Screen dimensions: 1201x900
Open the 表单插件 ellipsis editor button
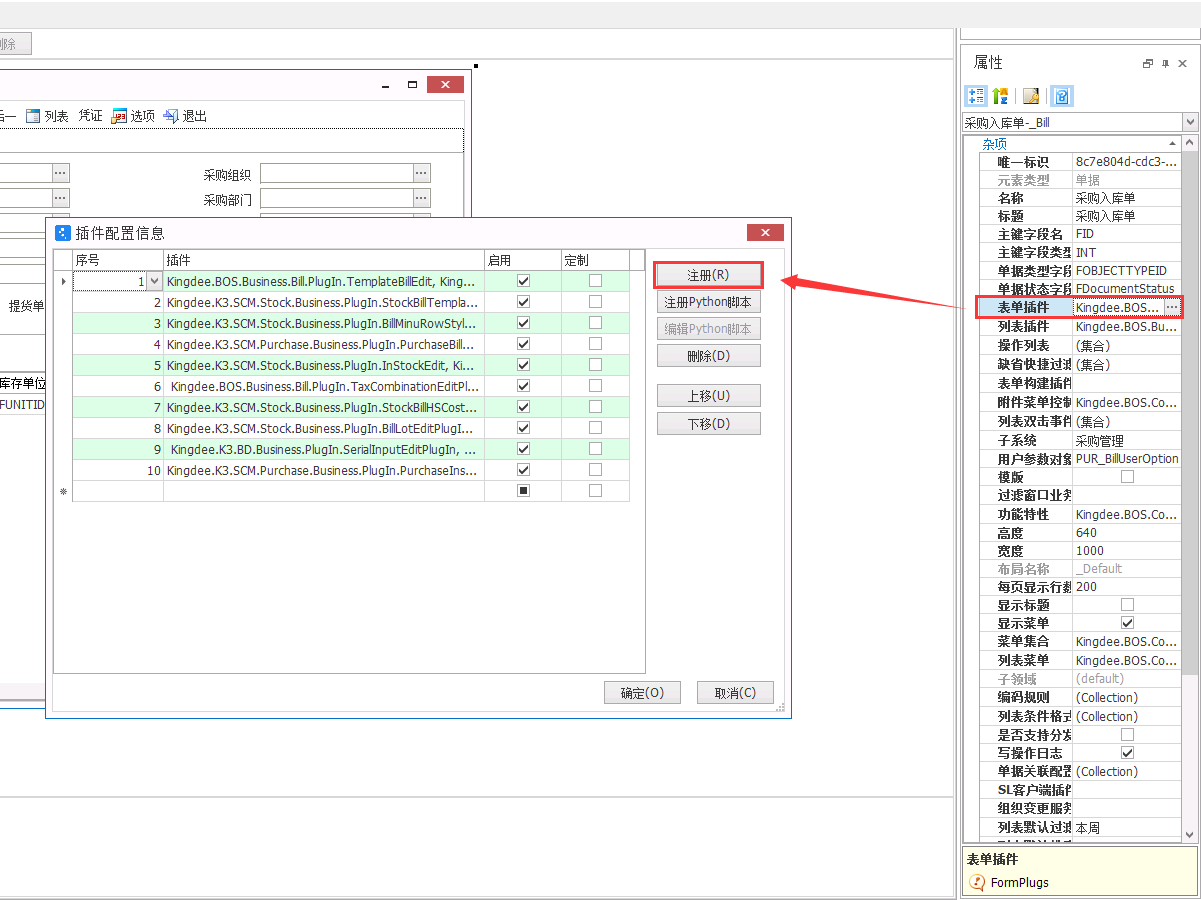(x=1172, y=307)
